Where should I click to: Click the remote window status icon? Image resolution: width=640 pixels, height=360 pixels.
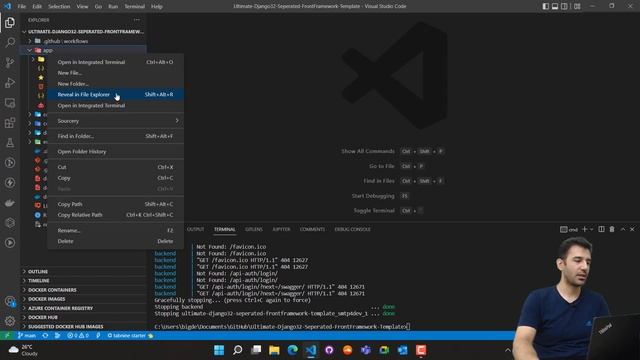point(7,336)
